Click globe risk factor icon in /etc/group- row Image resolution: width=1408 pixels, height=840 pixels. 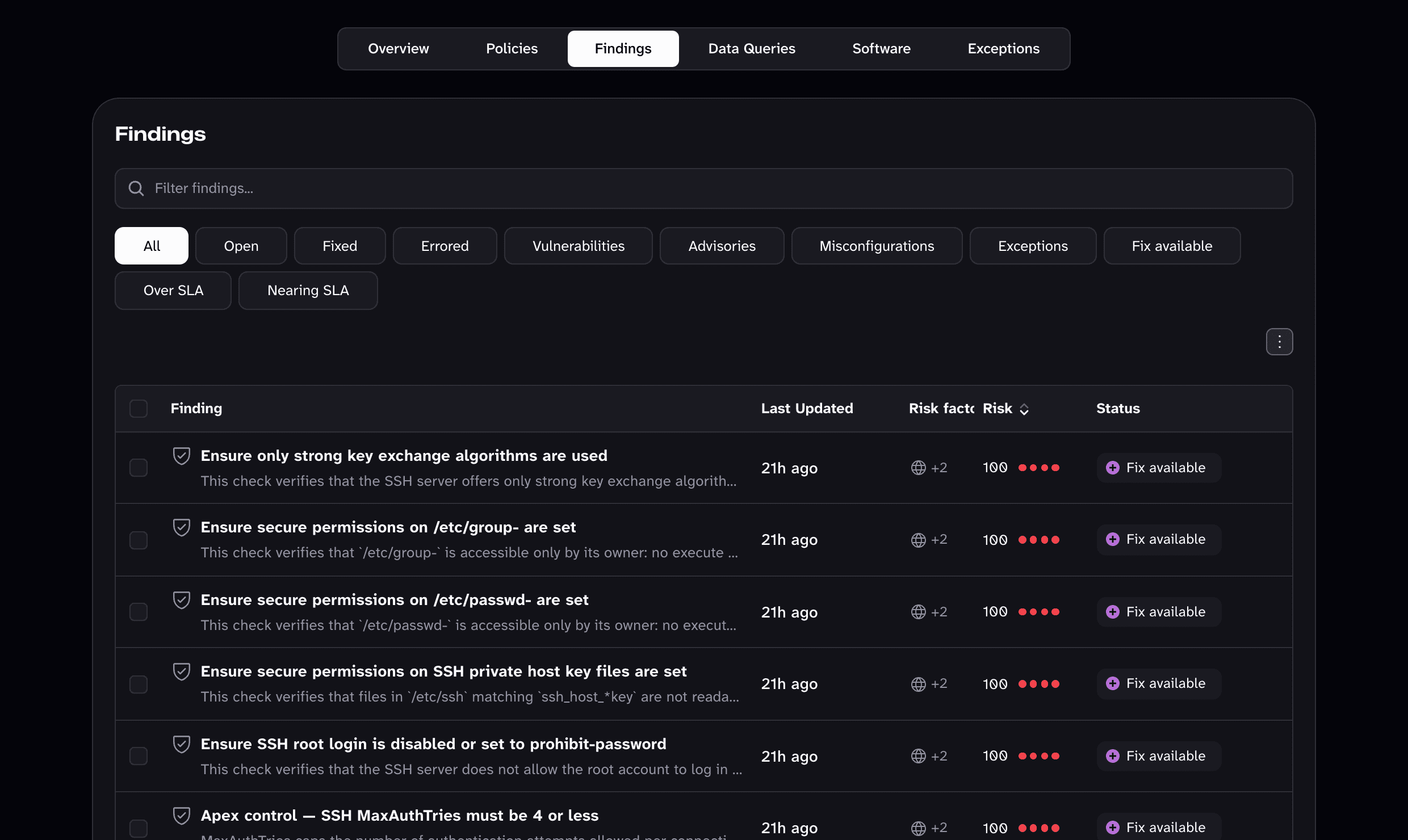[x=918, y=540]
